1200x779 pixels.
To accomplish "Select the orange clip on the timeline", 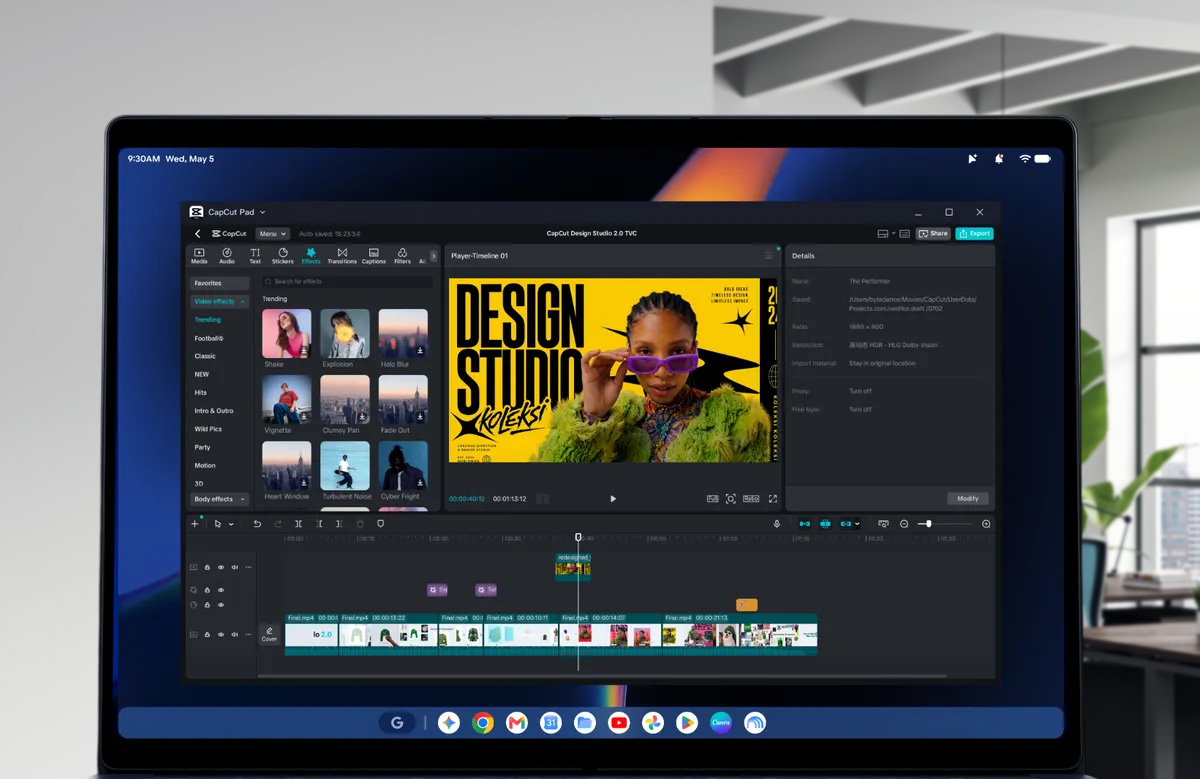I will [x=746, y=605].
